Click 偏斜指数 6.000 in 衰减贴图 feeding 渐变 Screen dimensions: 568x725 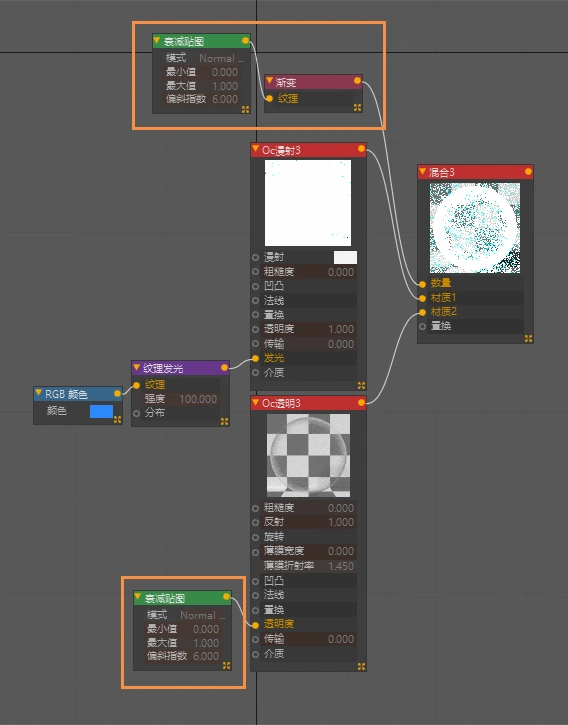[x=202, y=99]
